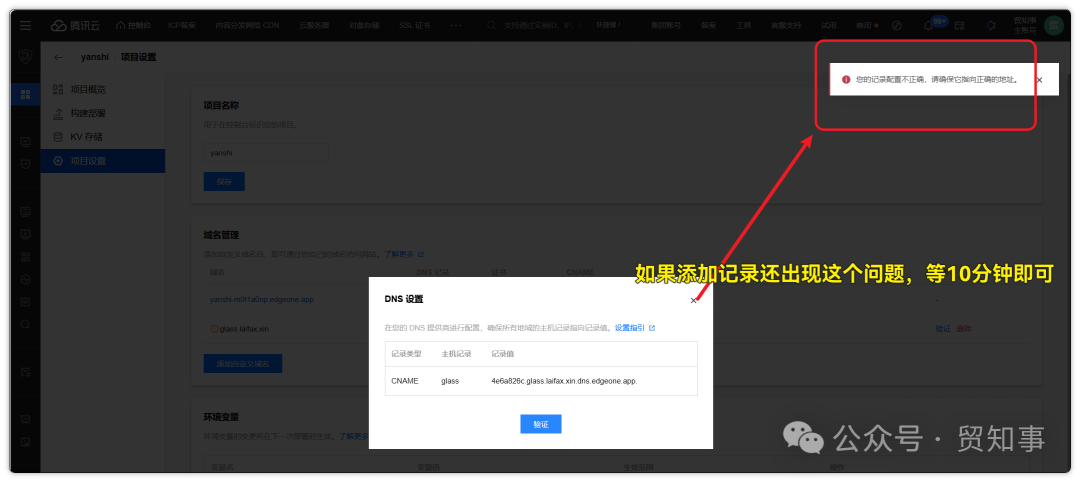
Task: Open SSL 证书 shortcut
Action: (x=415, y=25)
